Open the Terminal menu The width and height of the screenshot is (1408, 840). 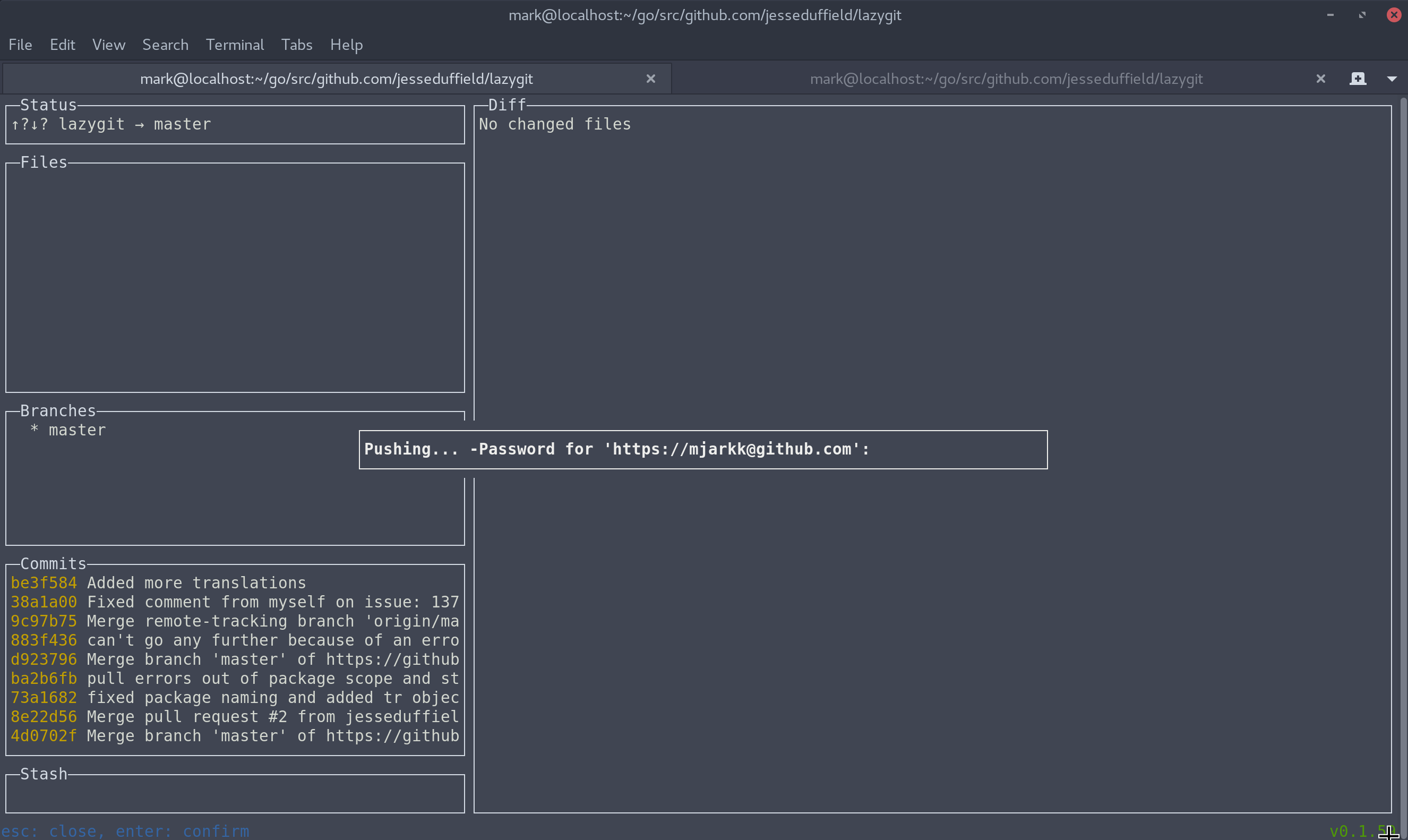(x=235, y=45)
